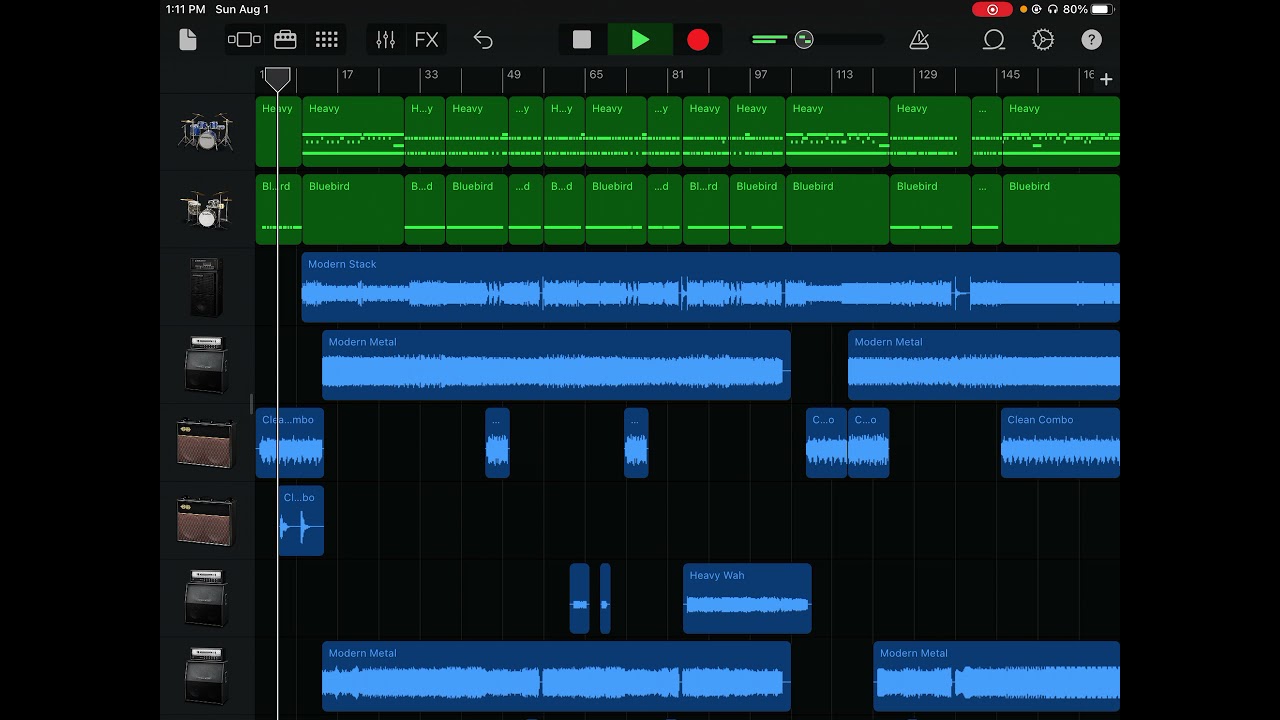Select the Heavy drum kit track icon
1280x720 pixels.
click(206, 131)
